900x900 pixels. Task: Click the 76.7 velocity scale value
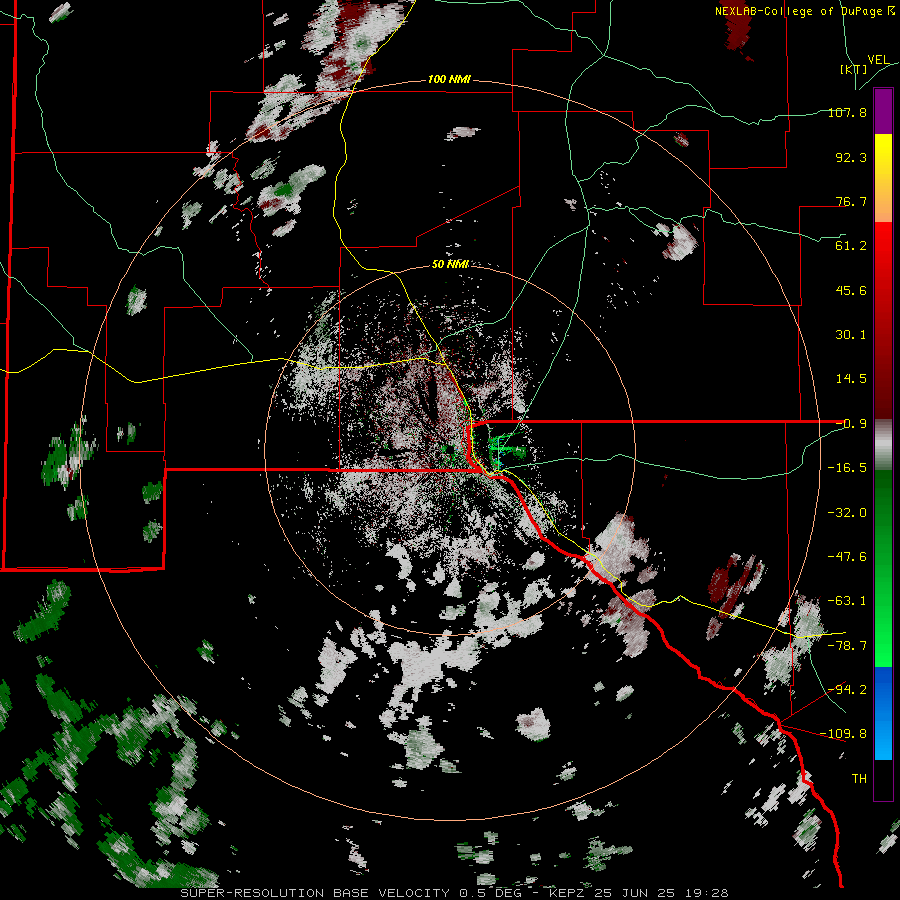851,201
